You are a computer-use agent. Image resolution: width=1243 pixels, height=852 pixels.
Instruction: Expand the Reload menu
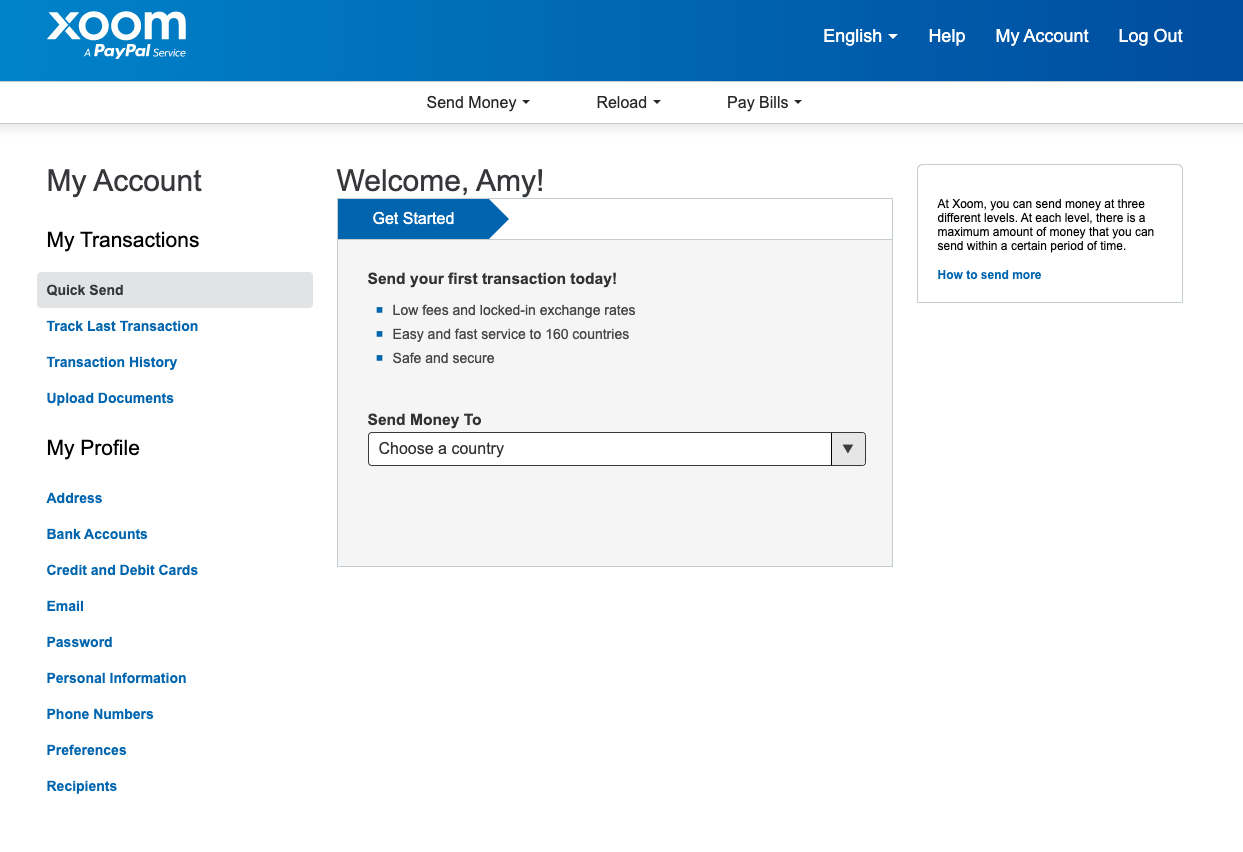[x=628, y=102]
